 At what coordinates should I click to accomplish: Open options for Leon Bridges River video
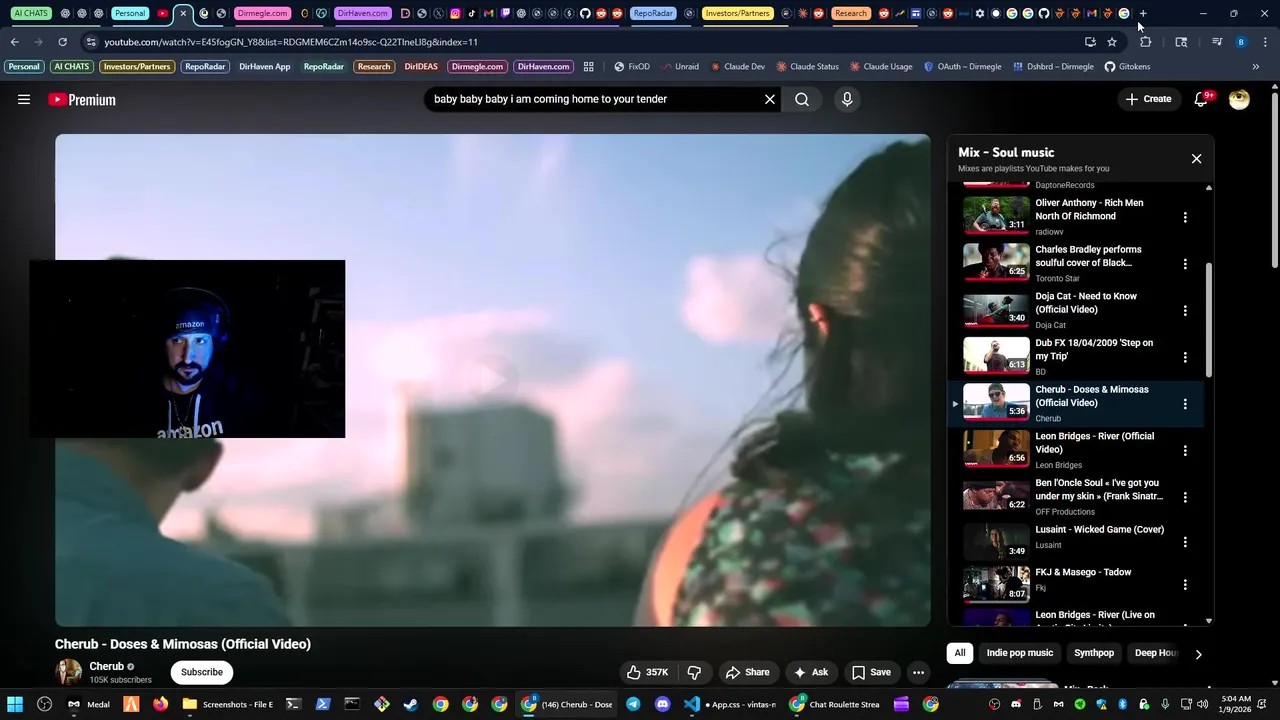coord(1185,451)
